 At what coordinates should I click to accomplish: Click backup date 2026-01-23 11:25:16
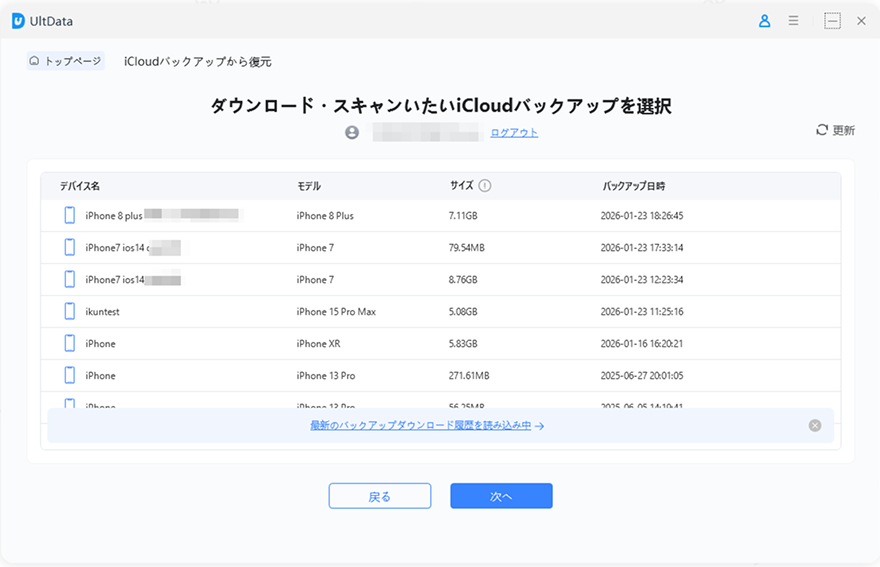point(642,312)
